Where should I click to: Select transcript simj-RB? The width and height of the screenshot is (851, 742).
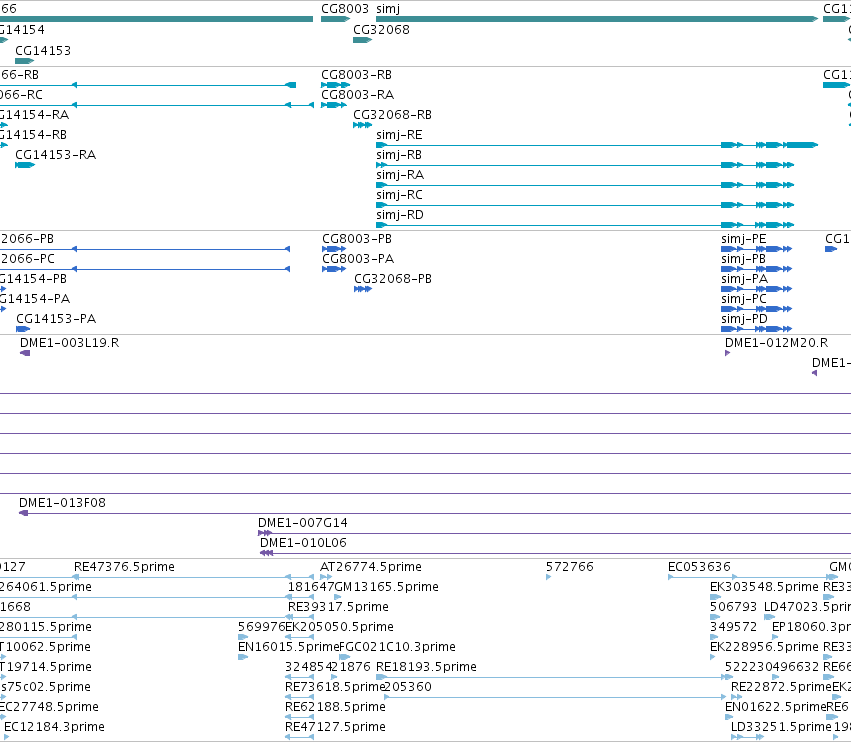point(585,165)
